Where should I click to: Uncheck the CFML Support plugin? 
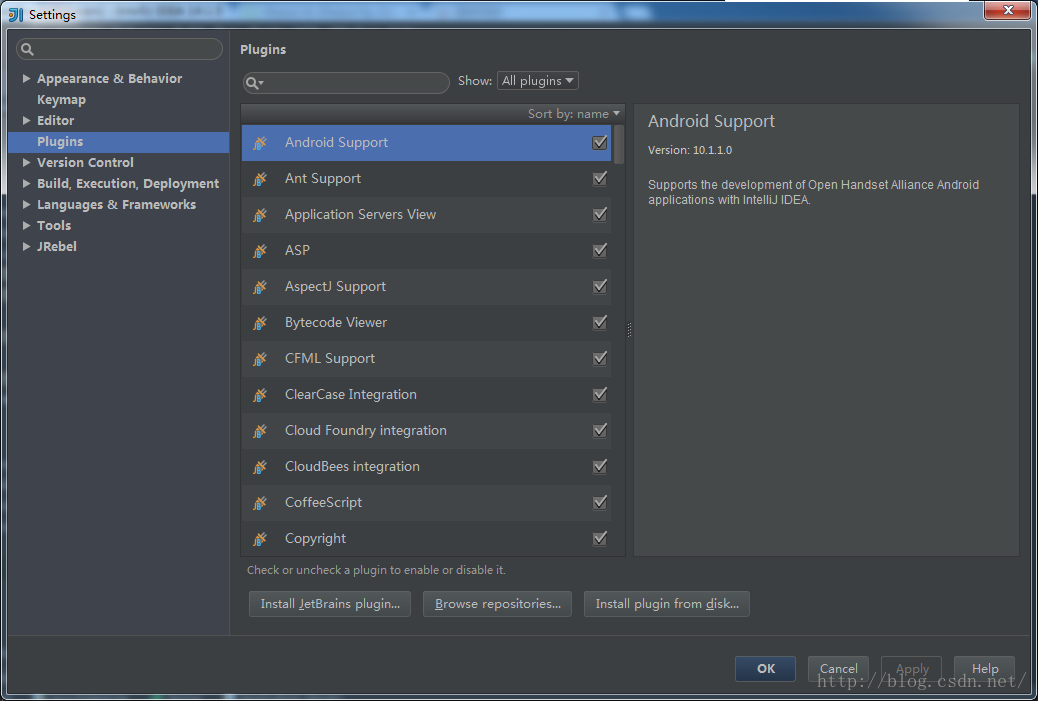click(600, 358)
